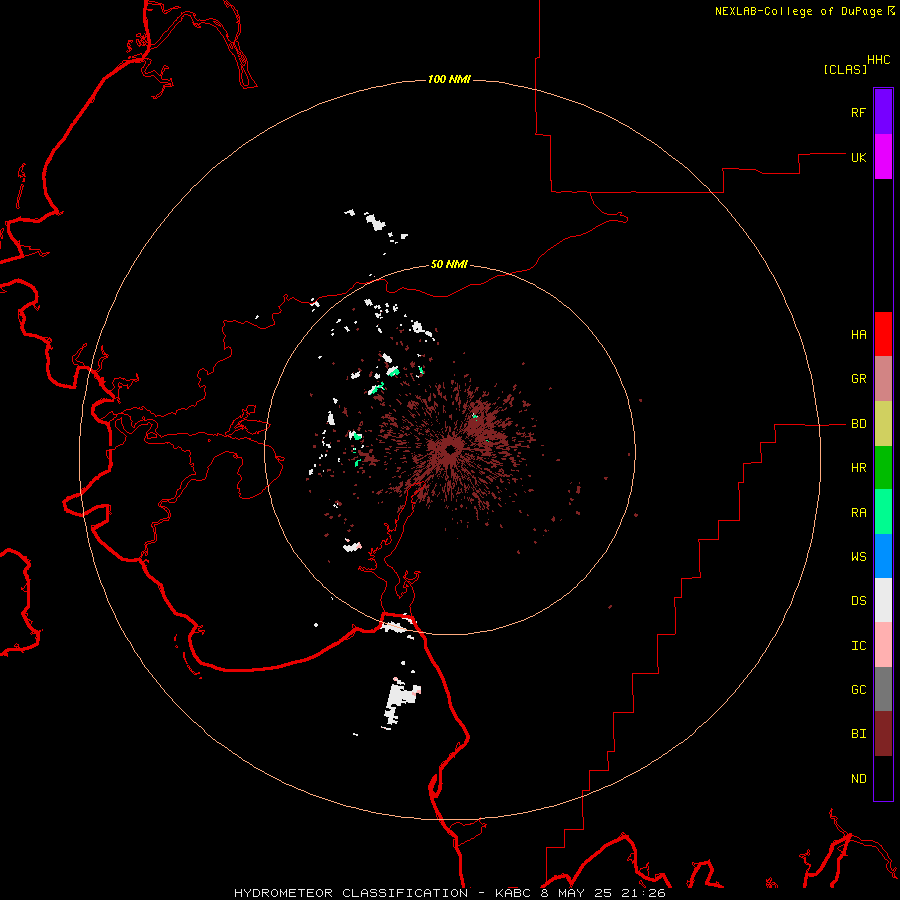Click the IC legend label

(x=859, y=646)
